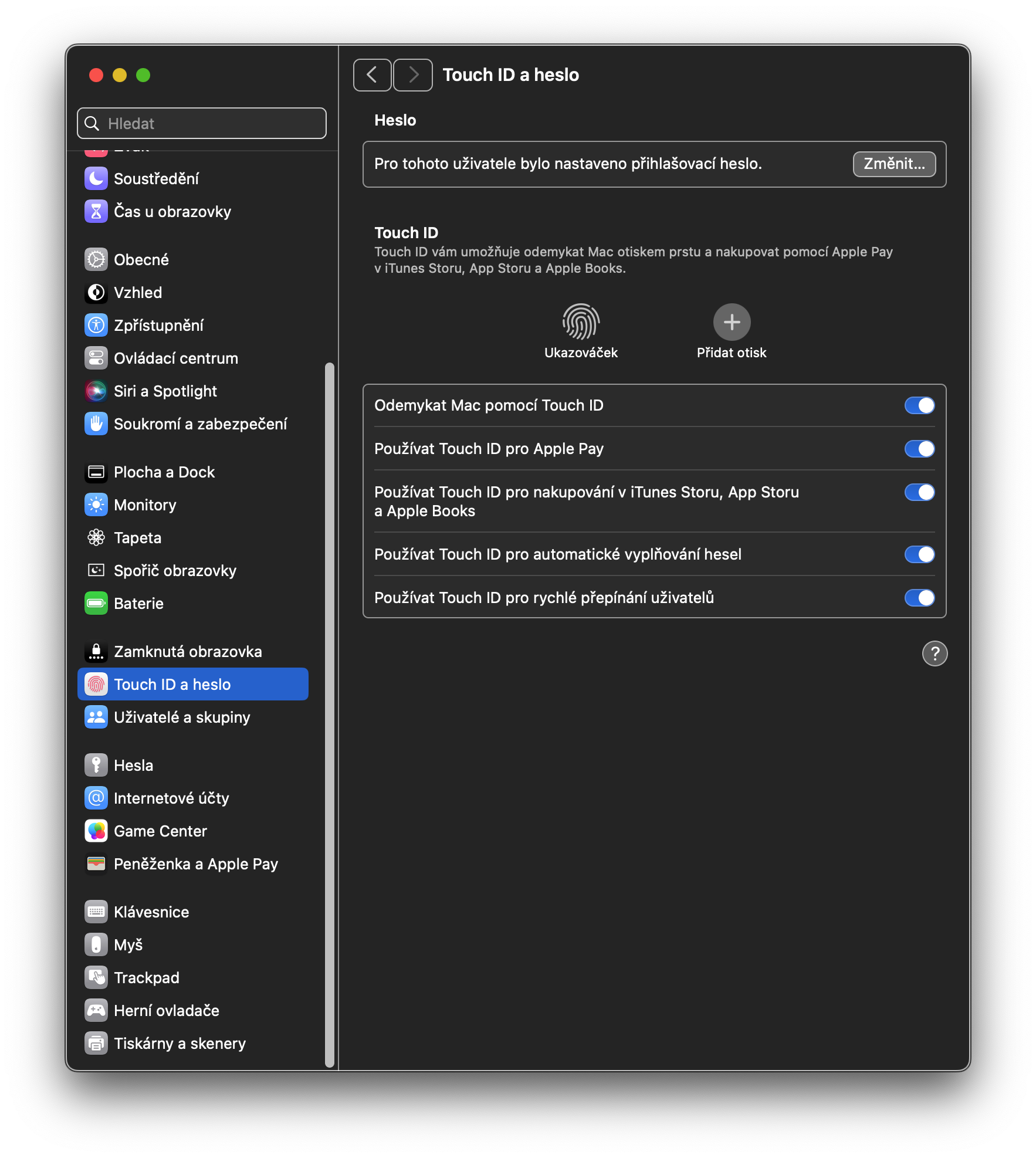Screen dimensions: 1036x1158
Task: Click the green zoom window button
Action: pos(143,75)
